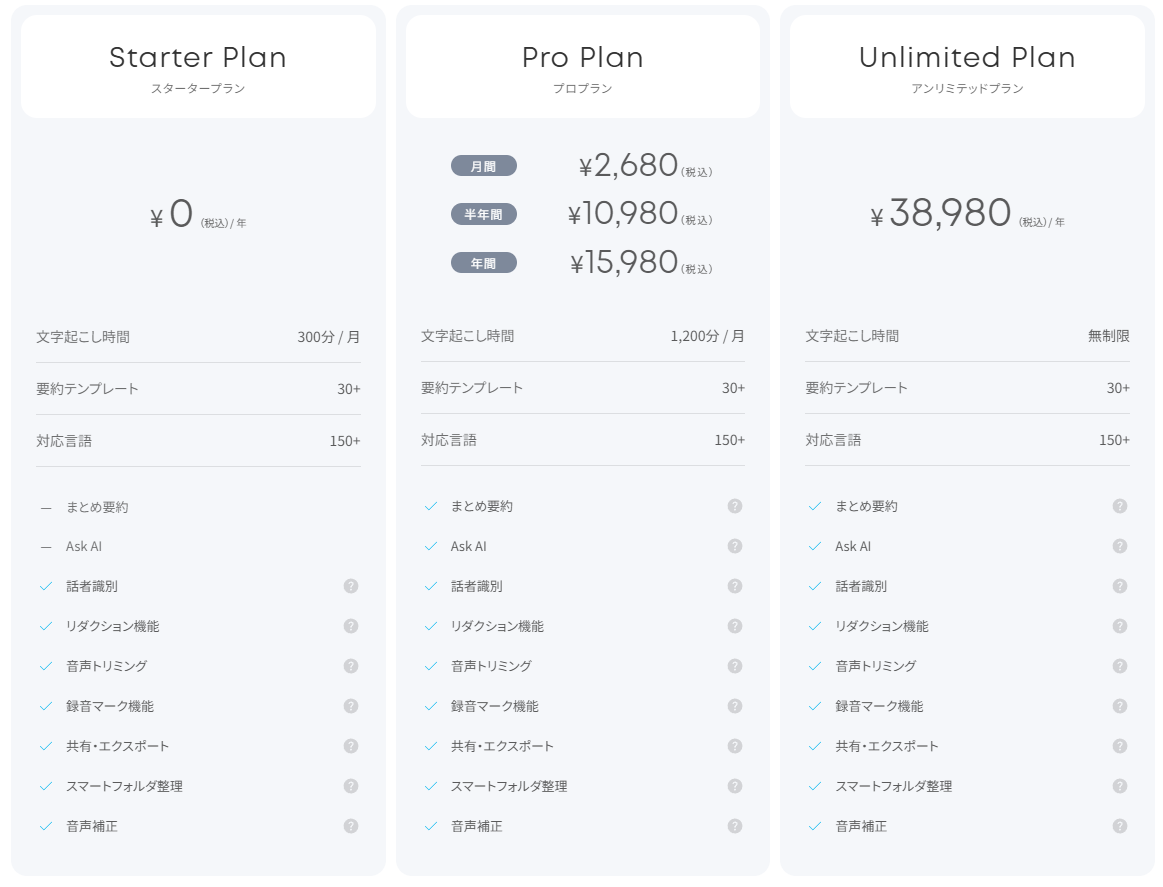Click the 文字起こし時間 row in Starter Plan
Image resolution: width=1163 pixels, height=887 pixels.
[198, 337]
